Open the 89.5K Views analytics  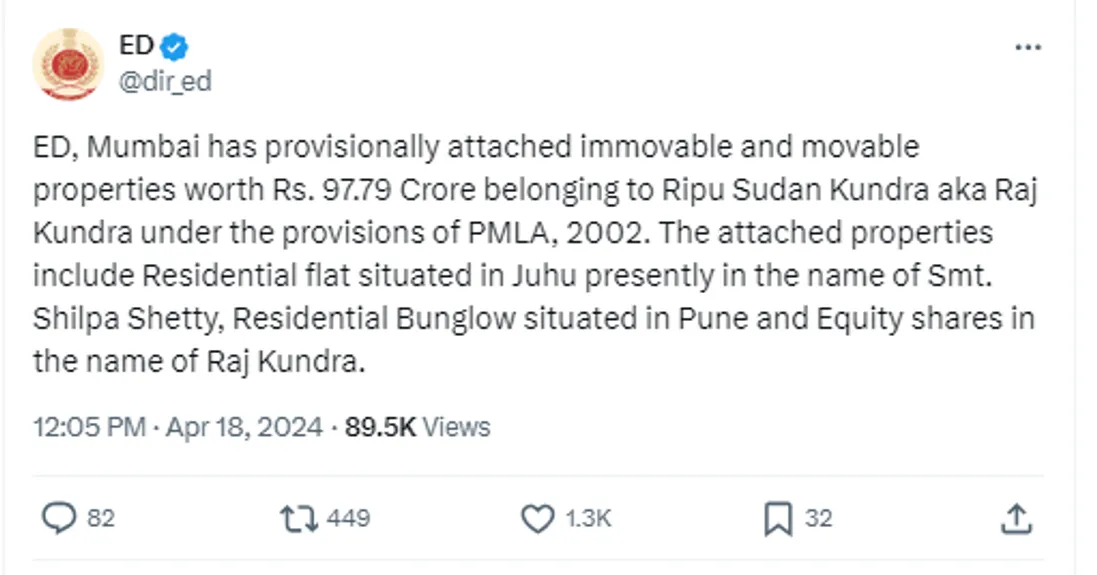417,428
